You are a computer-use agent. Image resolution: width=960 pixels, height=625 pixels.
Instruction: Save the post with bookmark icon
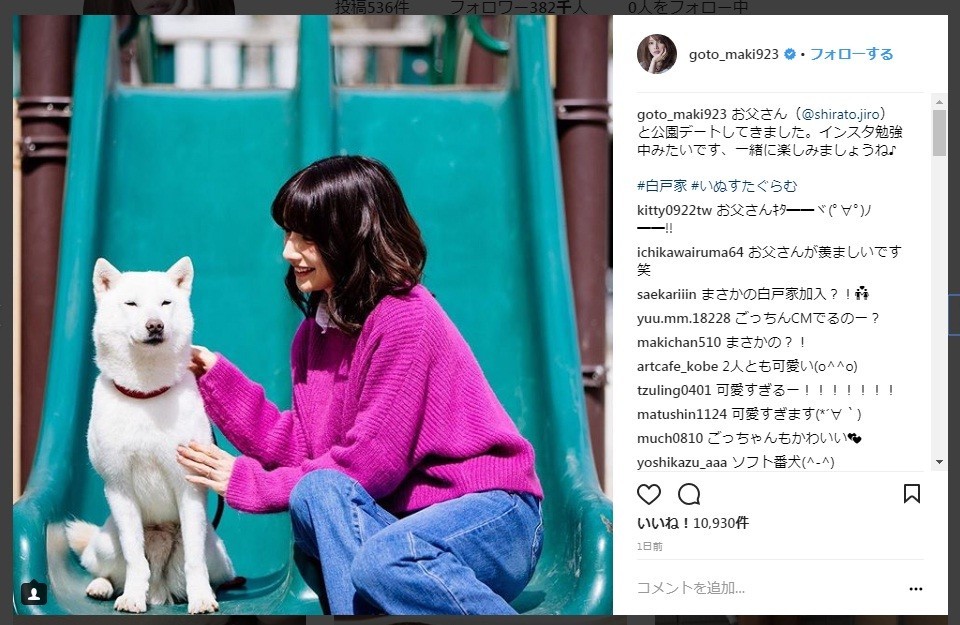pyautogui.click(x=912, y=493)
